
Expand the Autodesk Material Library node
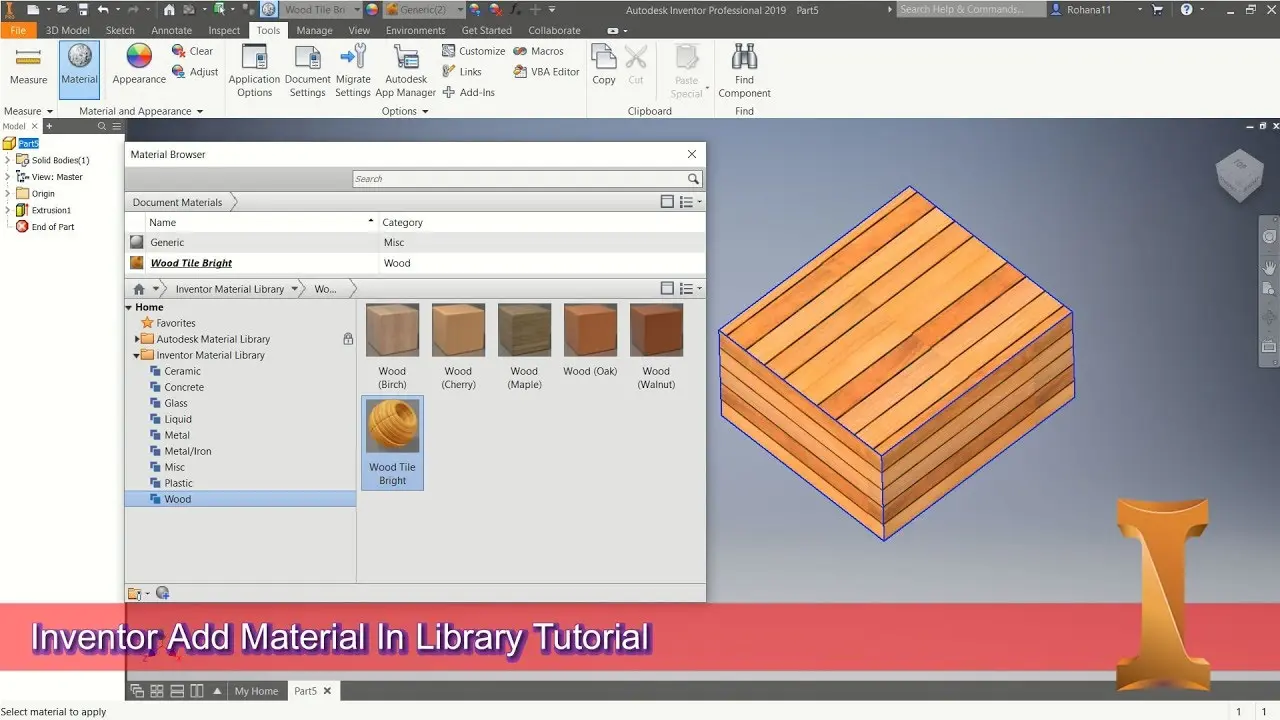137,339
